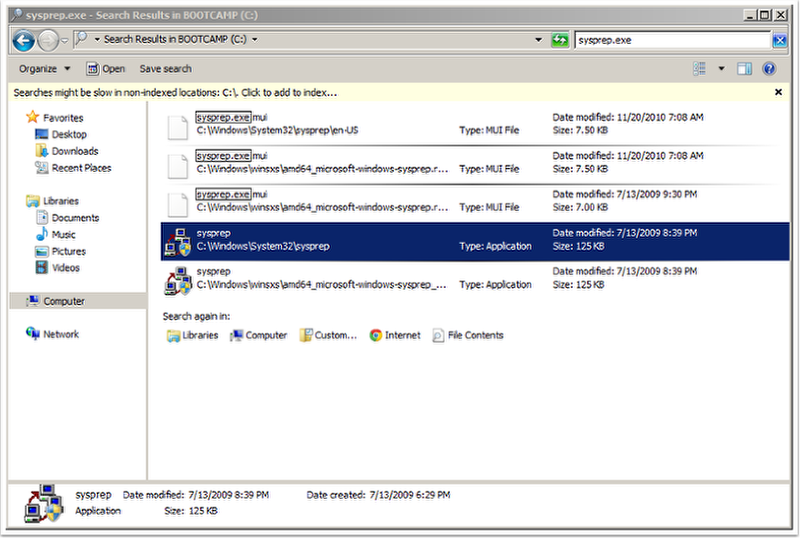Click the change view icon in toolbar
This screenshot has width=800, height=538.
(700, 69)
